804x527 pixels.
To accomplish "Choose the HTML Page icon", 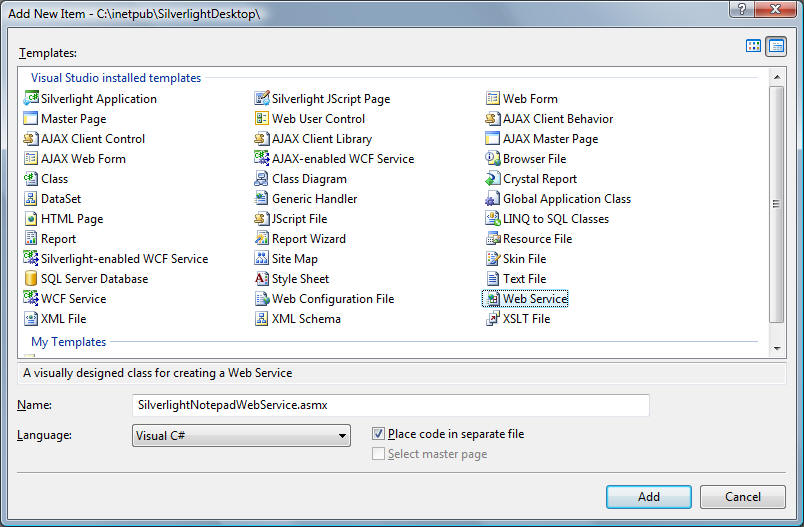I will (x=31, y=218).
